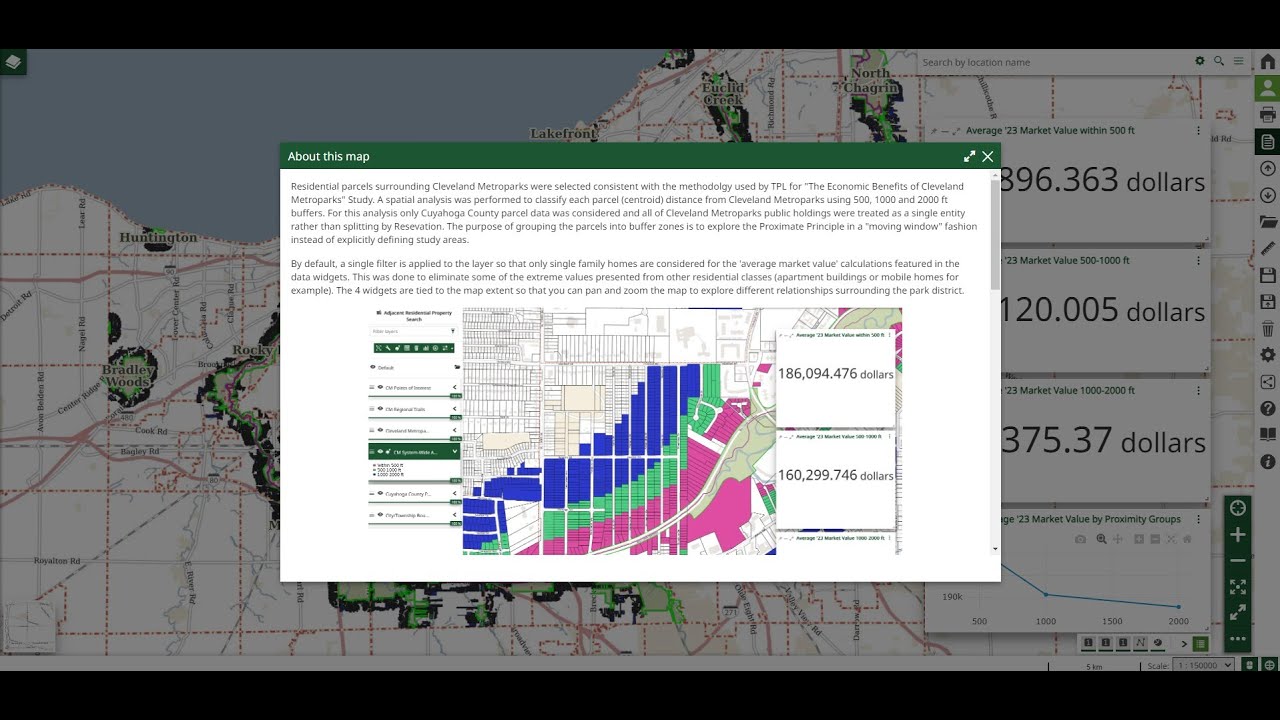Click the chart data point at 2000

[x=1179, y=607]
